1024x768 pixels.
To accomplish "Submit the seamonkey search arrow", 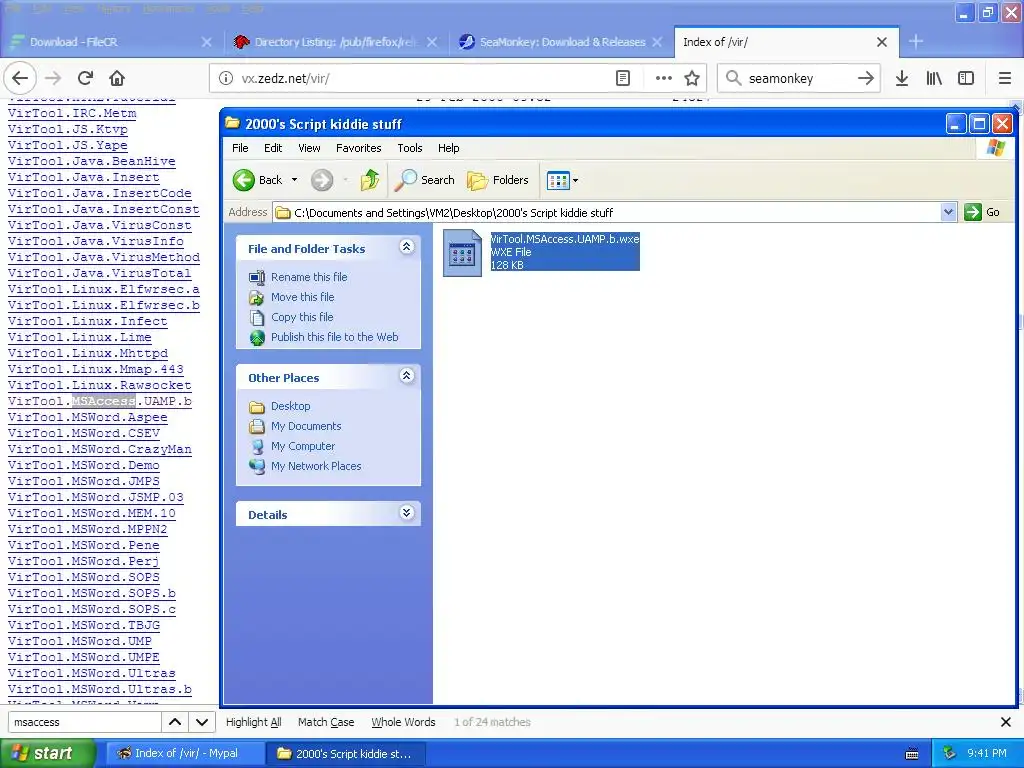I will [866, 78].
